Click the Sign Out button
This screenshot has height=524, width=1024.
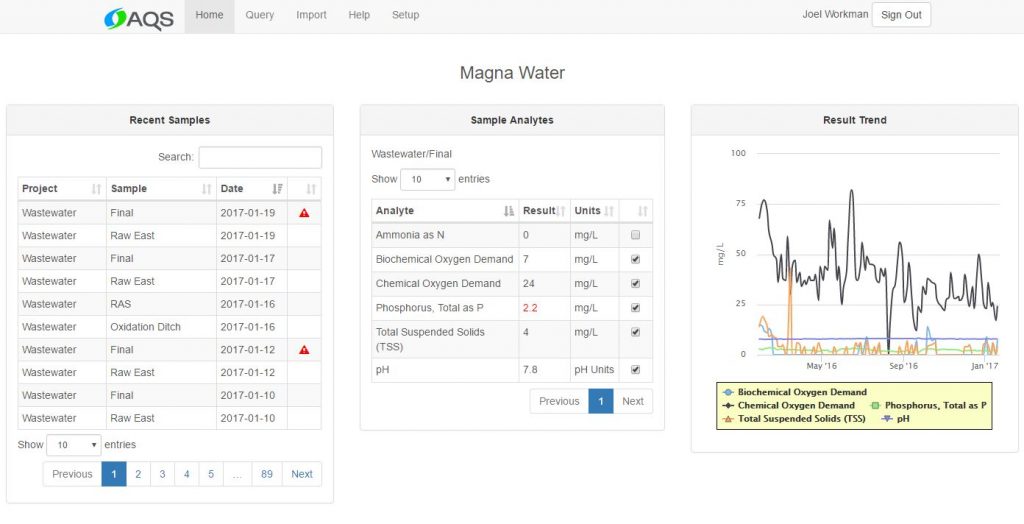point(901,15)
